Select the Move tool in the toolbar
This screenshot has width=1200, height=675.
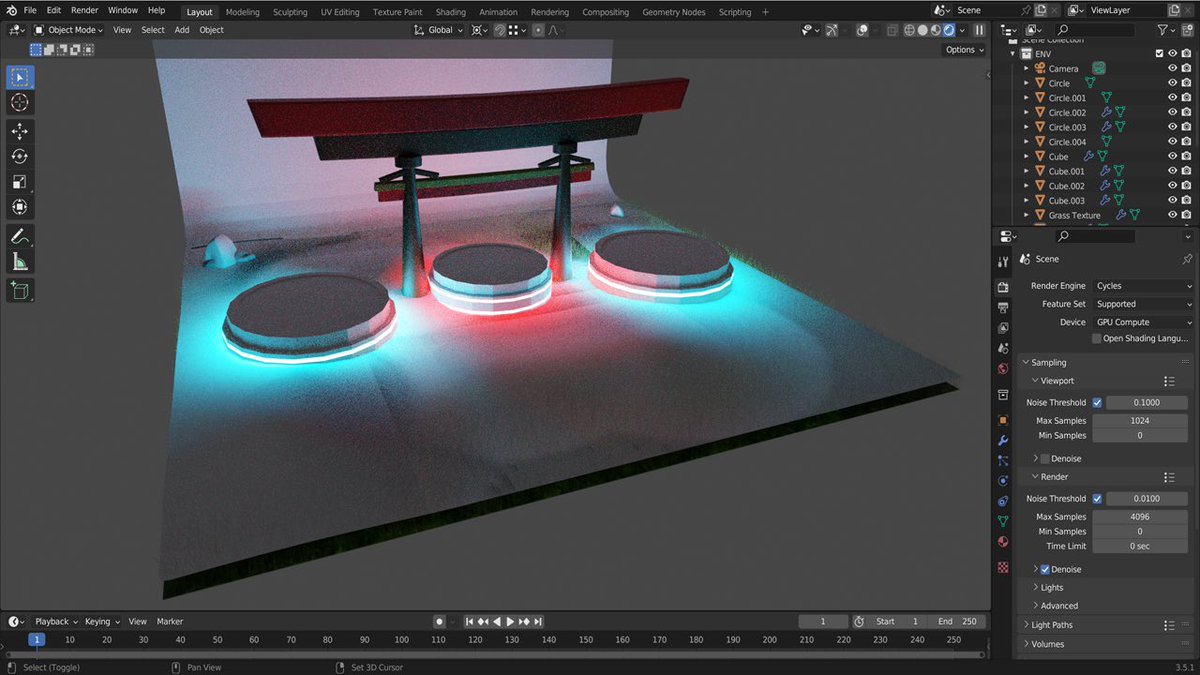click(19, 131)
